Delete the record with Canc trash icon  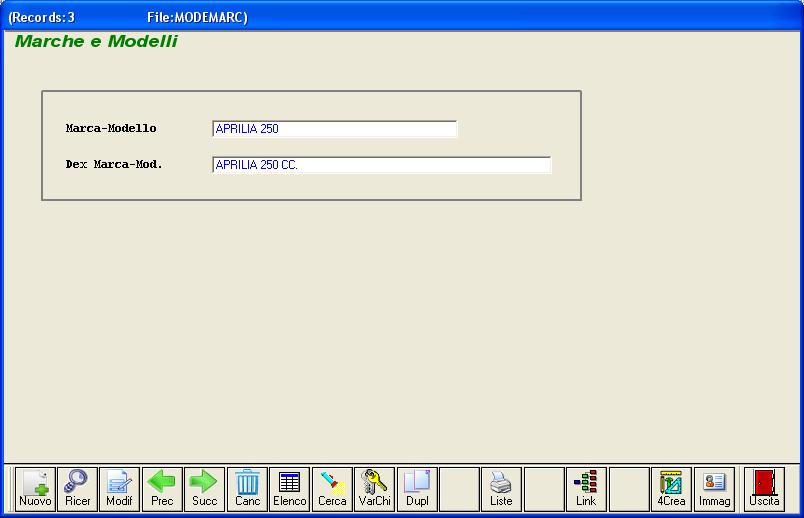tap(247, 489)
